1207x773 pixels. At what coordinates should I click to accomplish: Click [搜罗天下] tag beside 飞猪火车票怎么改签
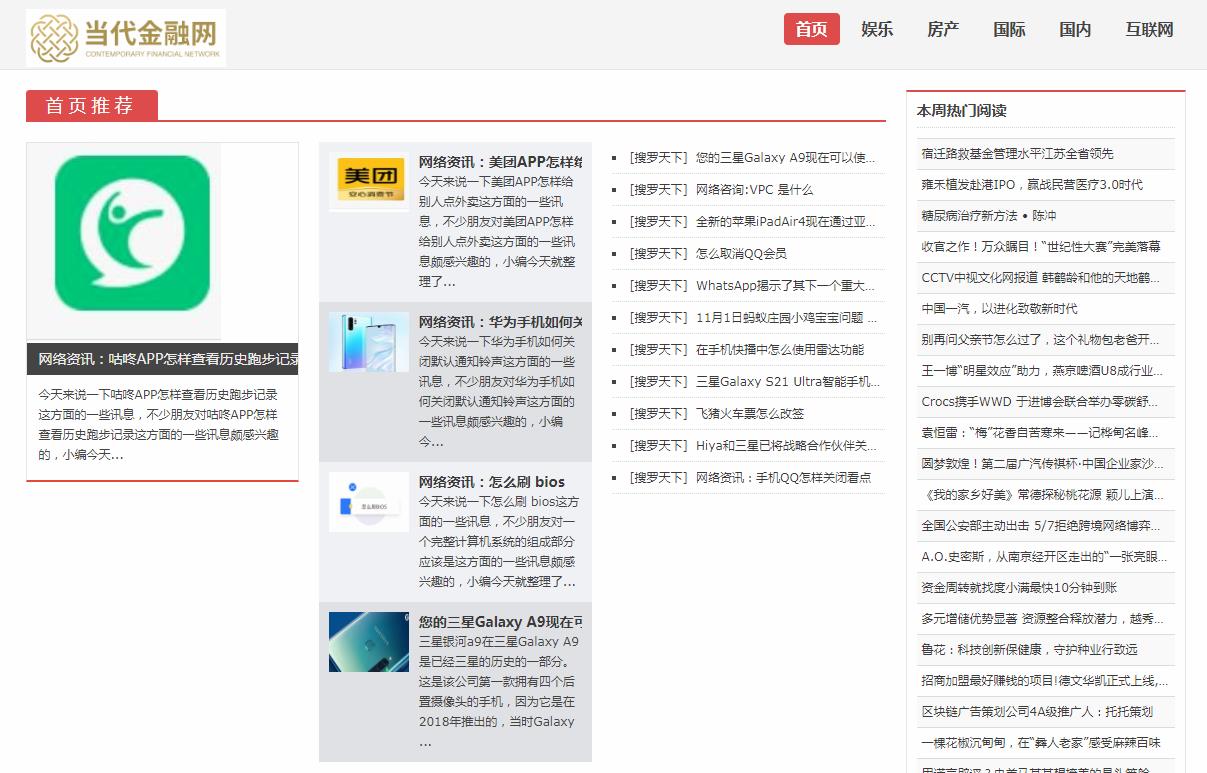pos(659,413)
